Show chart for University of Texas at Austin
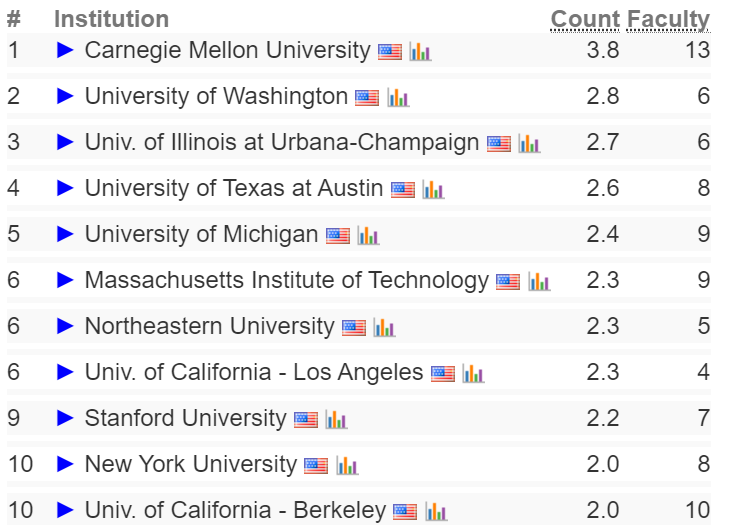The width and height of the screenshot is (733, 525). pos(433,189)
